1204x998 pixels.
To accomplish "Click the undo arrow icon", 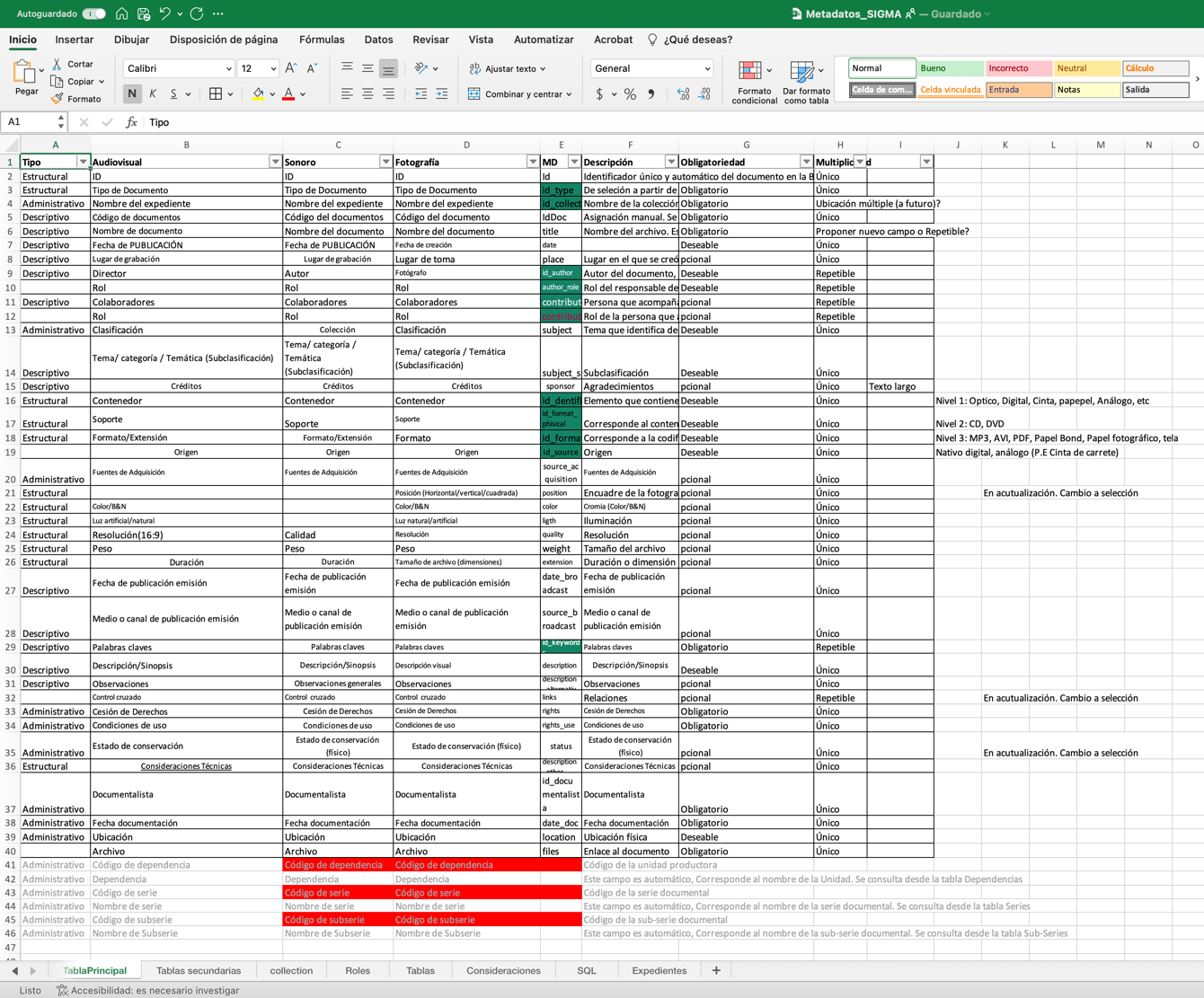I will 164,13.
